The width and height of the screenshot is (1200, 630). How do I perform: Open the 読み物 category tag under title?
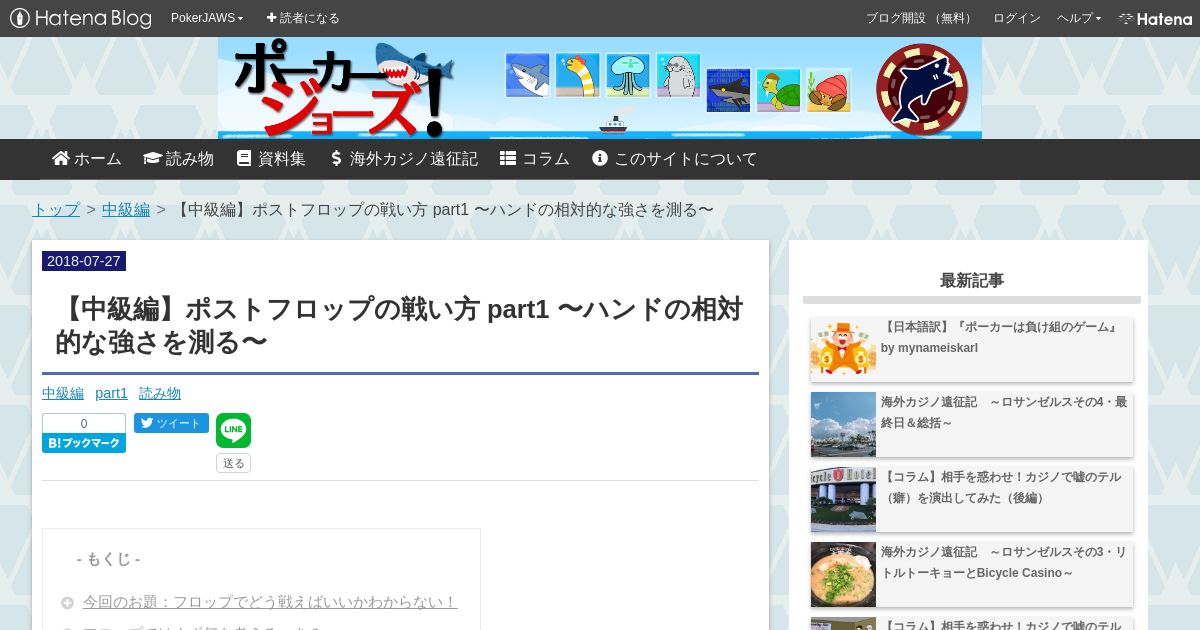point(160,393)
